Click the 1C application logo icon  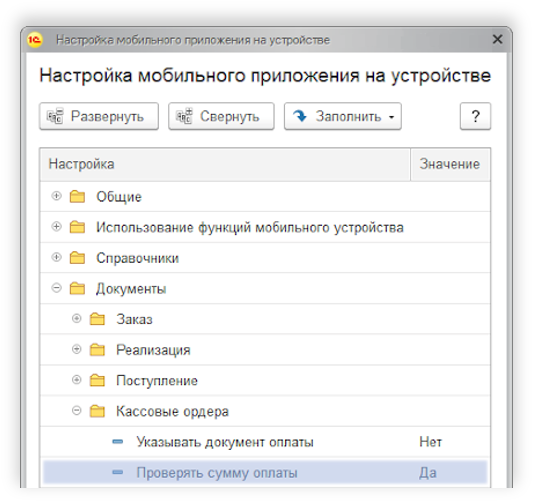tap(35, 40)
